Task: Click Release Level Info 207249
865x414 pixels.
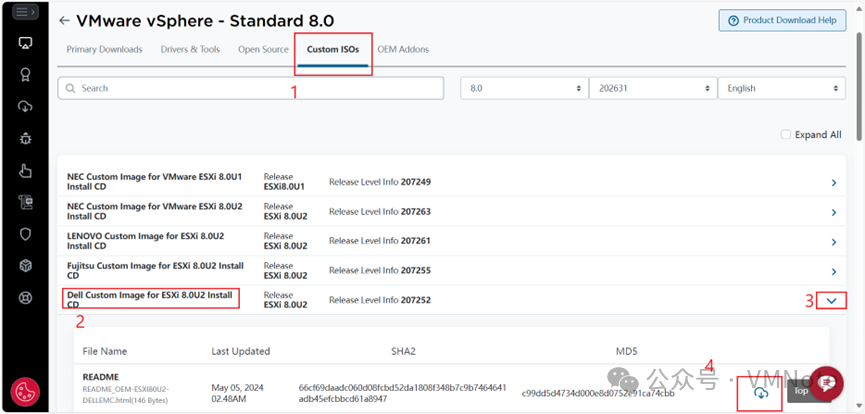Action: point(380,182)
